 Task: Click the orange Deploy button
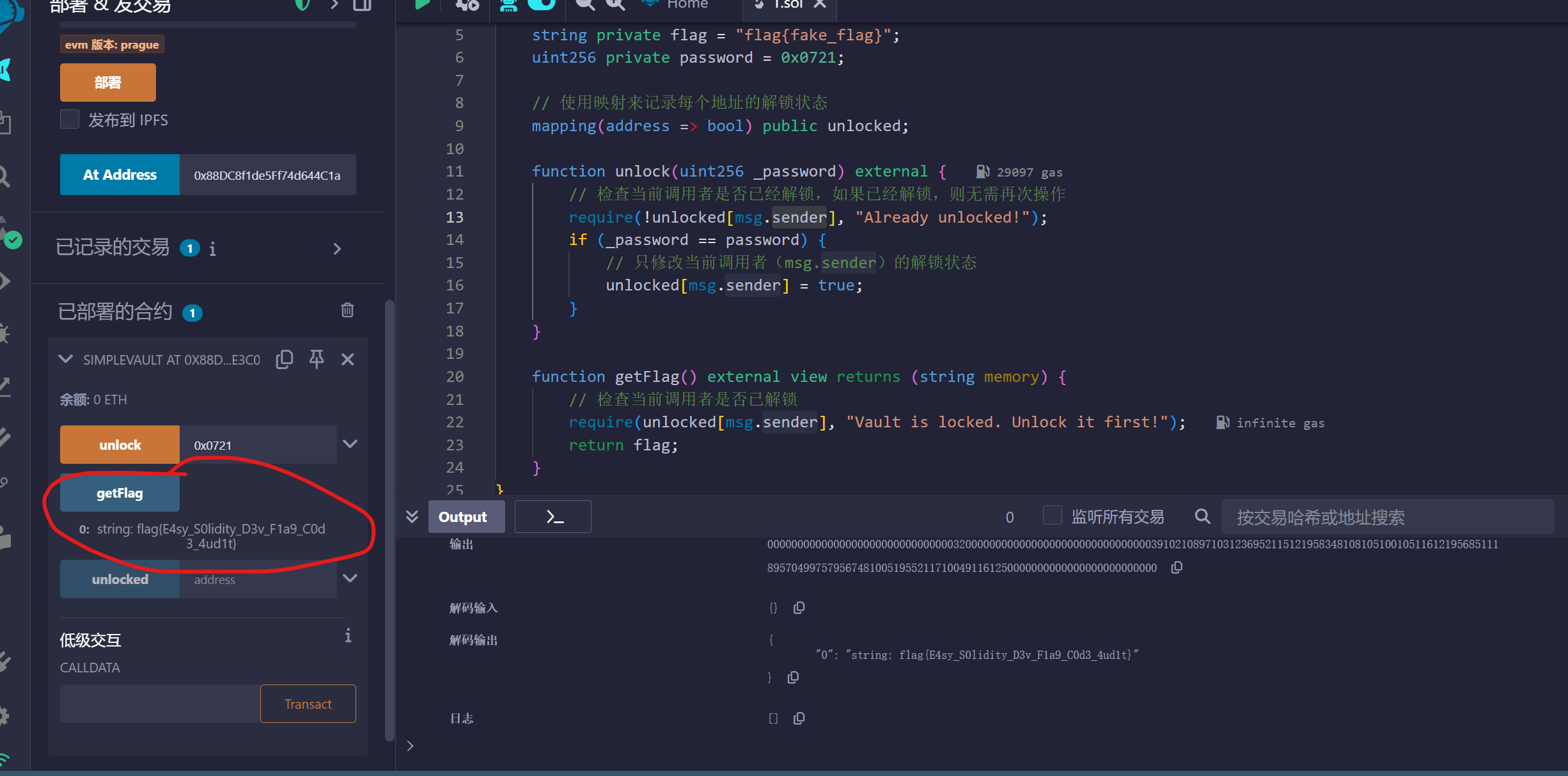[107, 83]
